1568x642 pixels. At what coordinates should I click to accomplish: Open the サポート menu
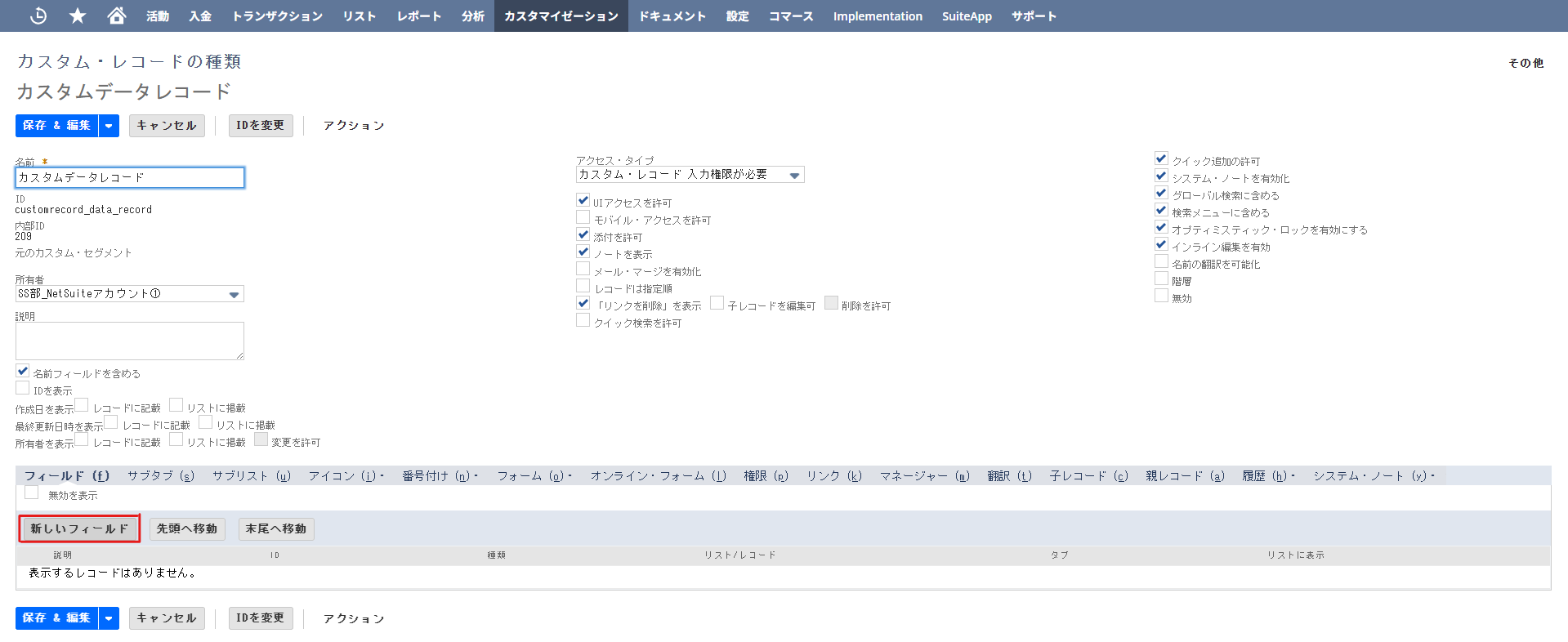pos(1034,16)
